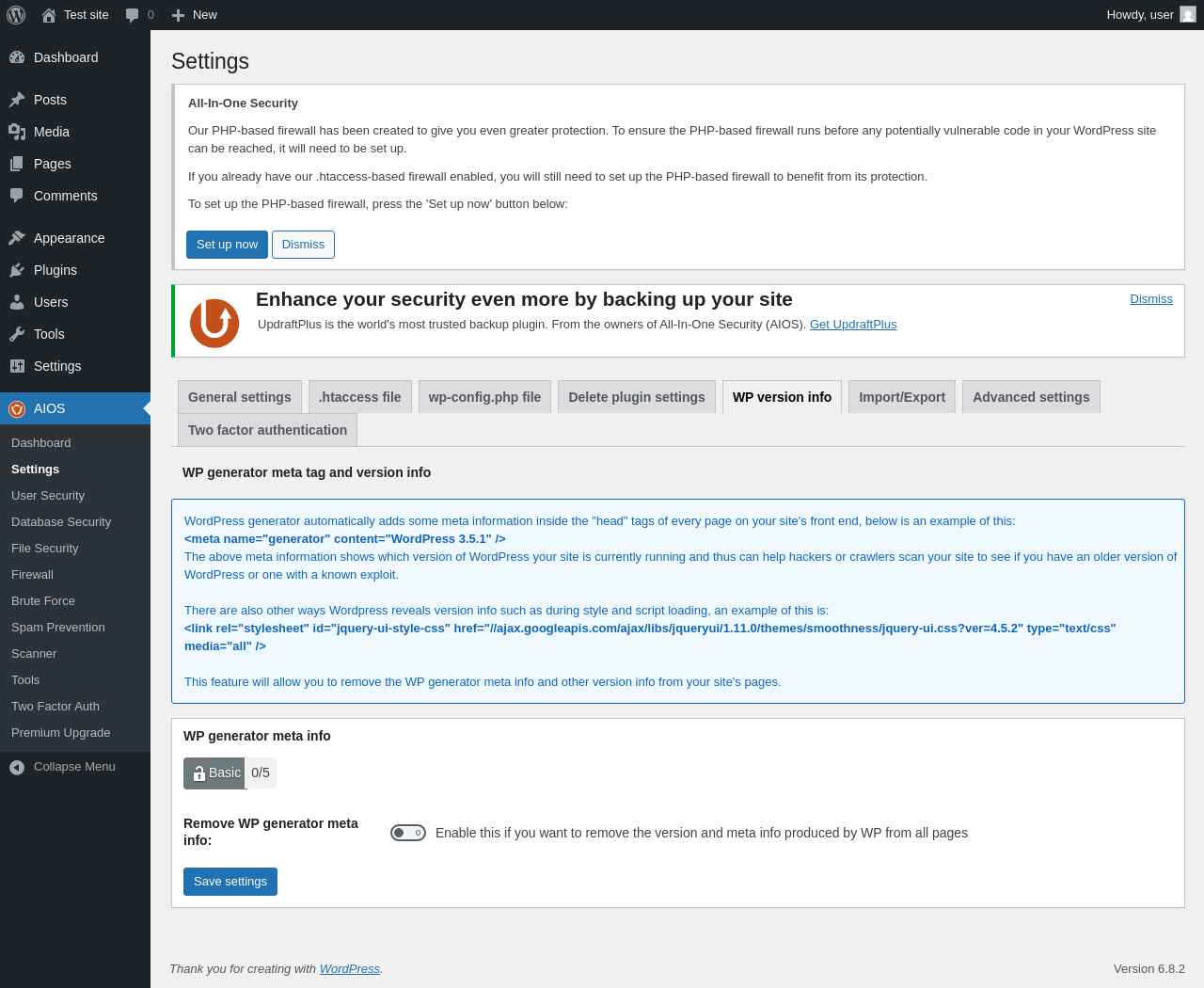The width and height of the screenshot is (1204, 988).
Task: Open the Test site home icon
Action: click(x=49, y=15)
